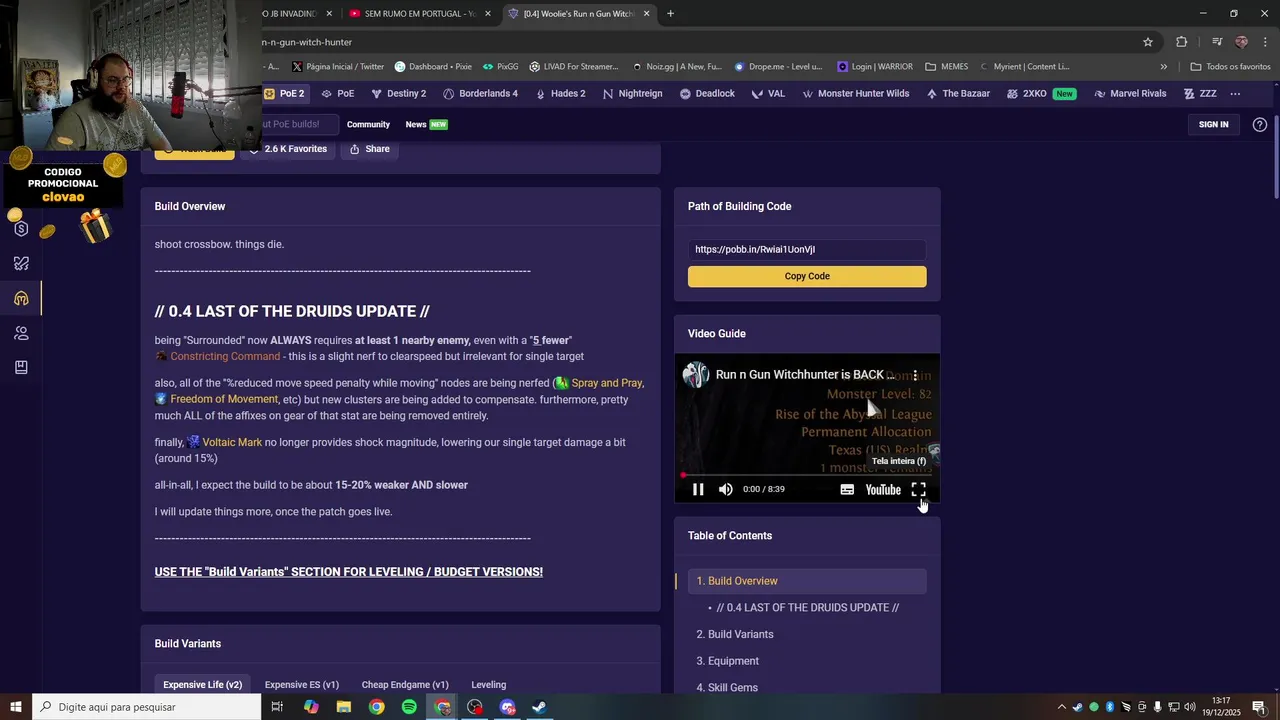
Task: Close the Woolie's Run n Gun tab
Action: (x=647, y=14)
